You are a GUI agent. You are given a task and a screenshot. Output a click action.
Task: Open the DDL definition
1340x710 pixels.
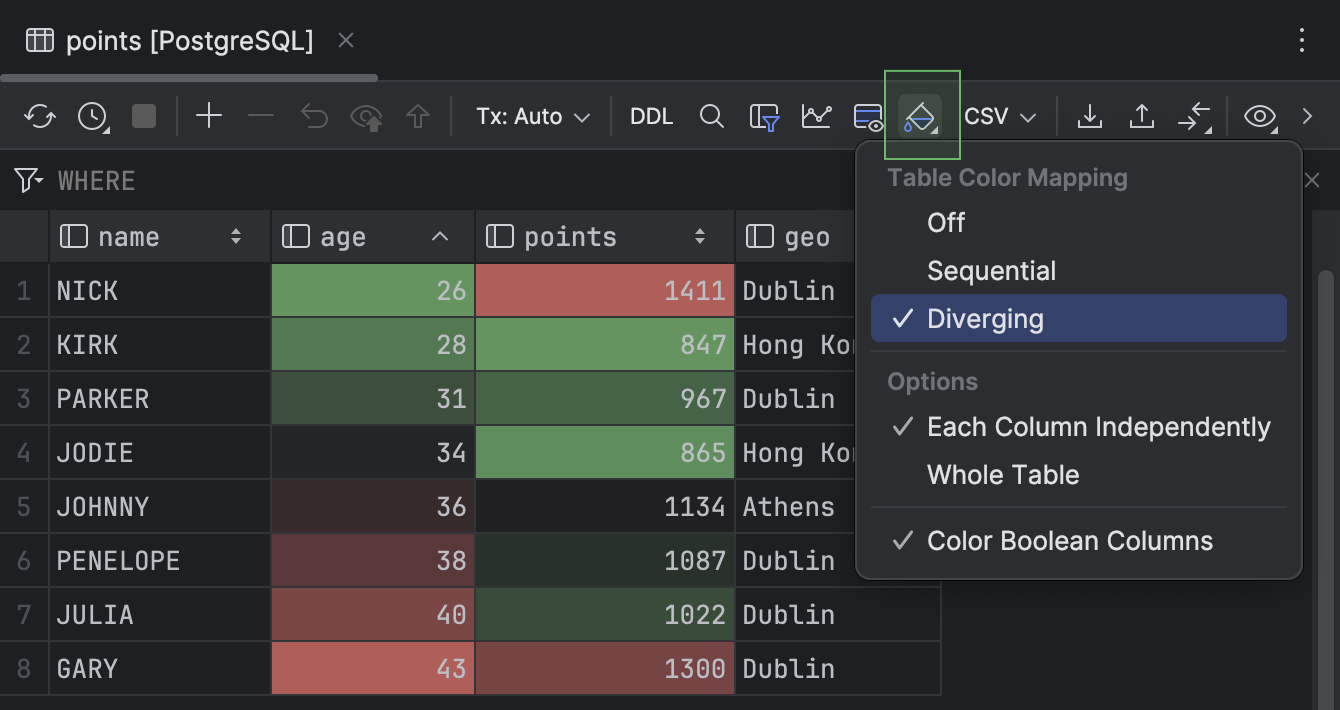click(x=651, y=116)
